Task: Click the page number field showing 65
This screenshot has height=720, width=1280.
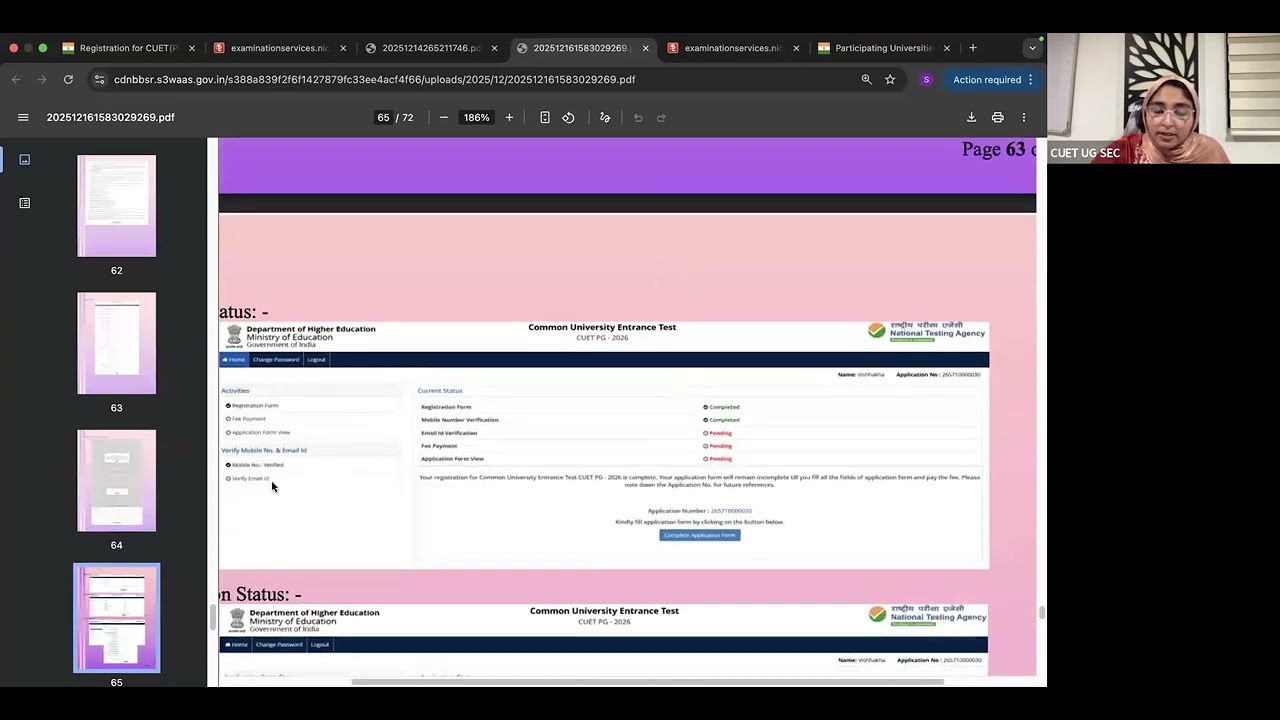Action: (x=383, y=117)
